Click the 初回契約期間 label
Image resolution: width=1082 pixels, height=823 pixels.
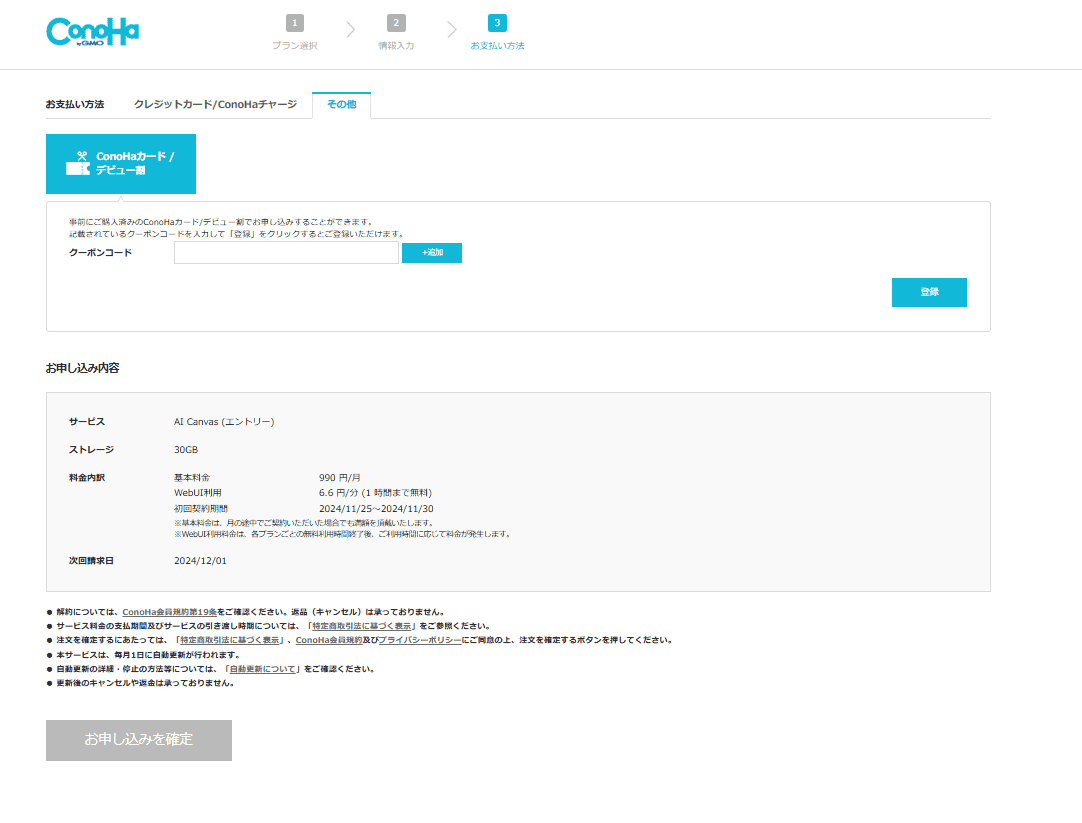[201, 508]
